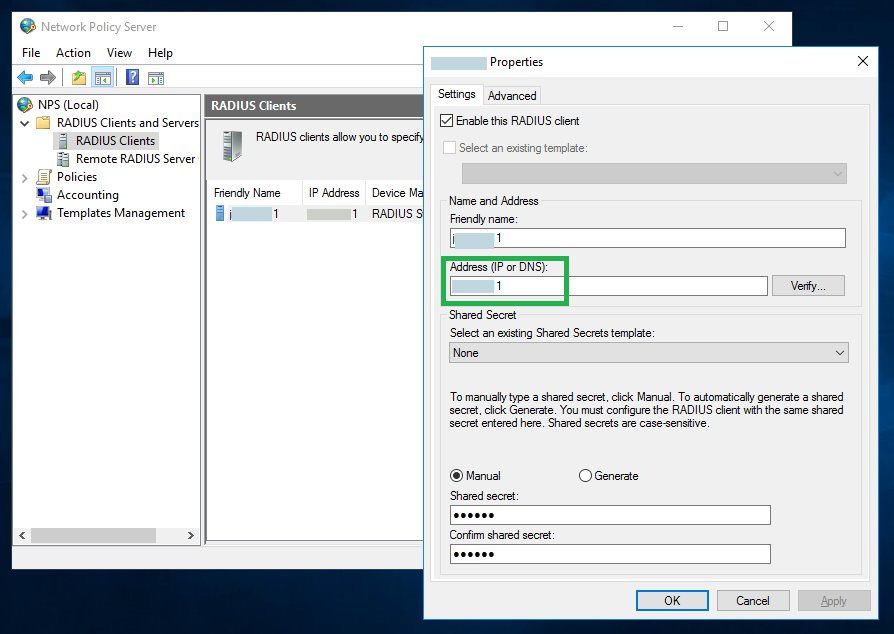The height and width of the screenshot is (634, 894).
Task: Open the Shared Secrets template dropdown
Action: click(648, 353)
